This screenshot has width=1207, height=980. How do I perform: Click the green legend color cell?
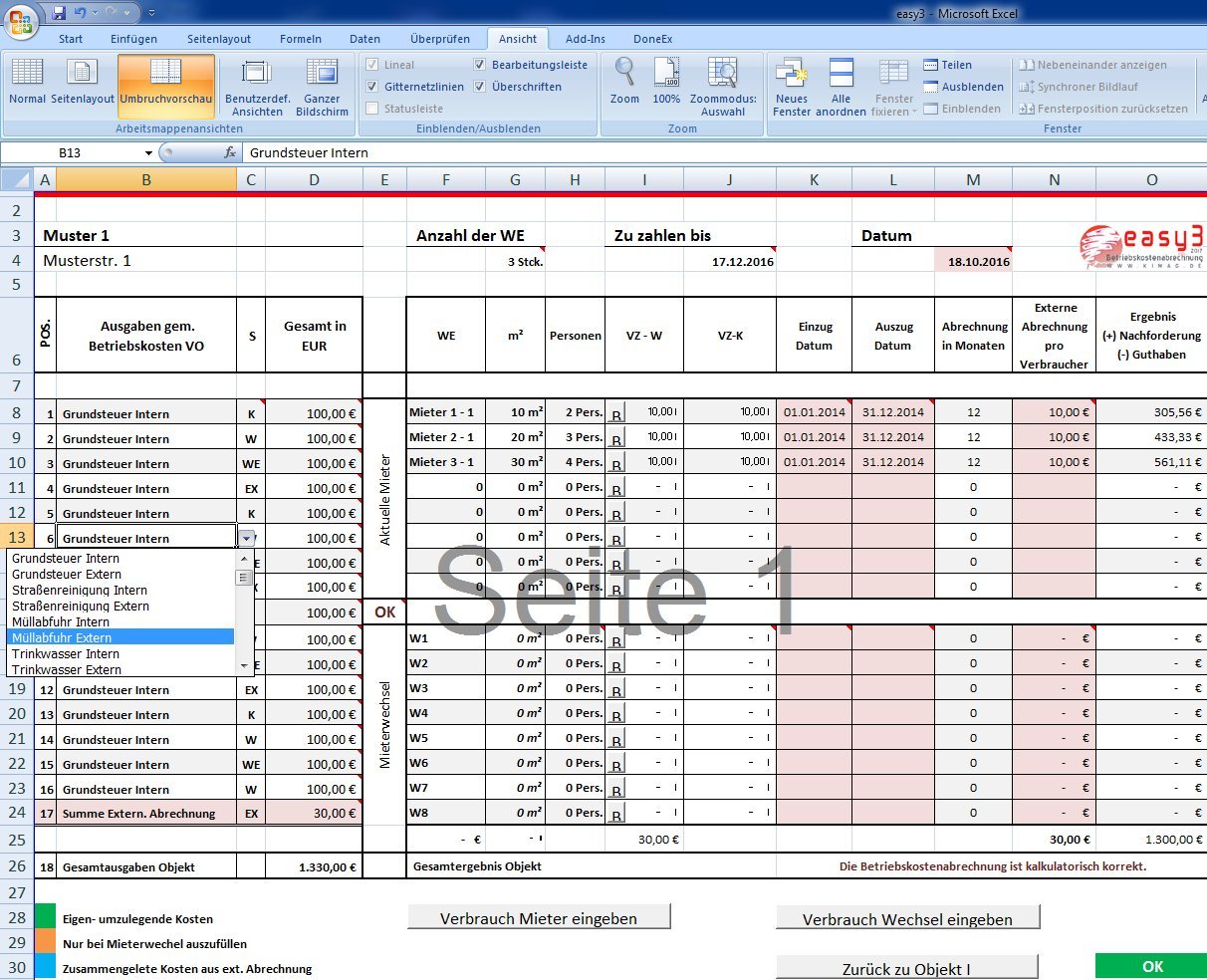pos(45,918)
